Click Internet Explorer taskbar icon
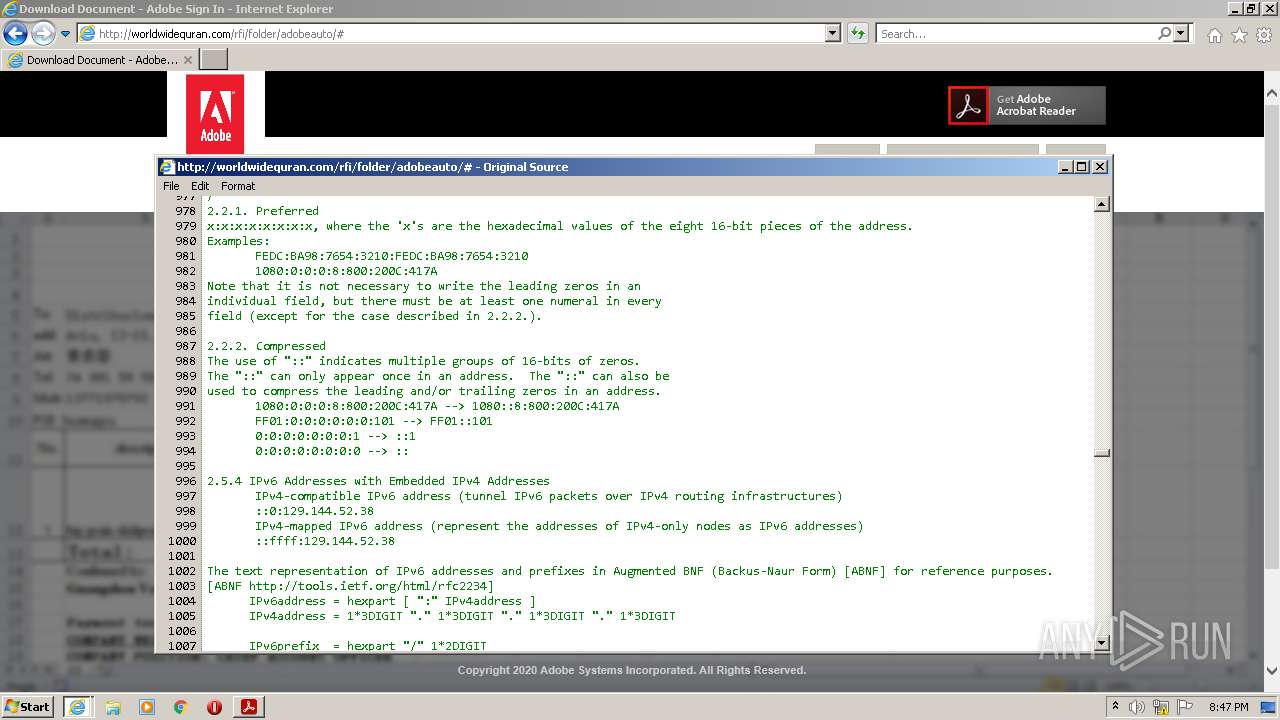Screen dimensions: 1280x720 [77, 706]
